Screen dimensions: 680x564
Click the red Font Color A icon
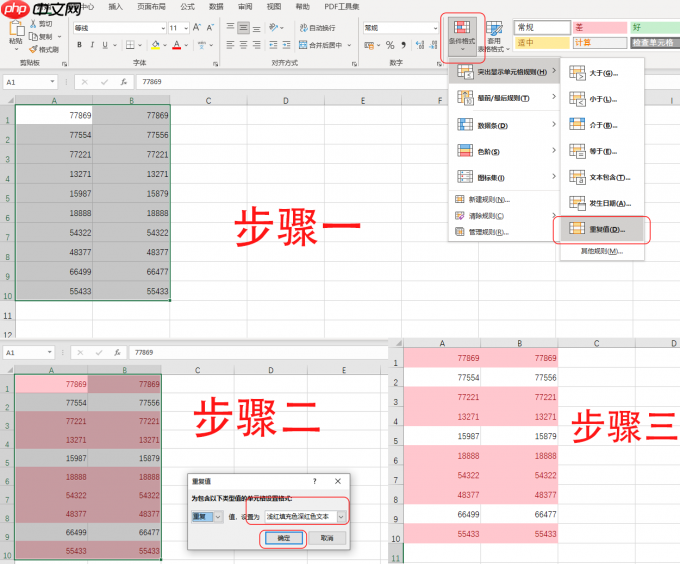177,45
